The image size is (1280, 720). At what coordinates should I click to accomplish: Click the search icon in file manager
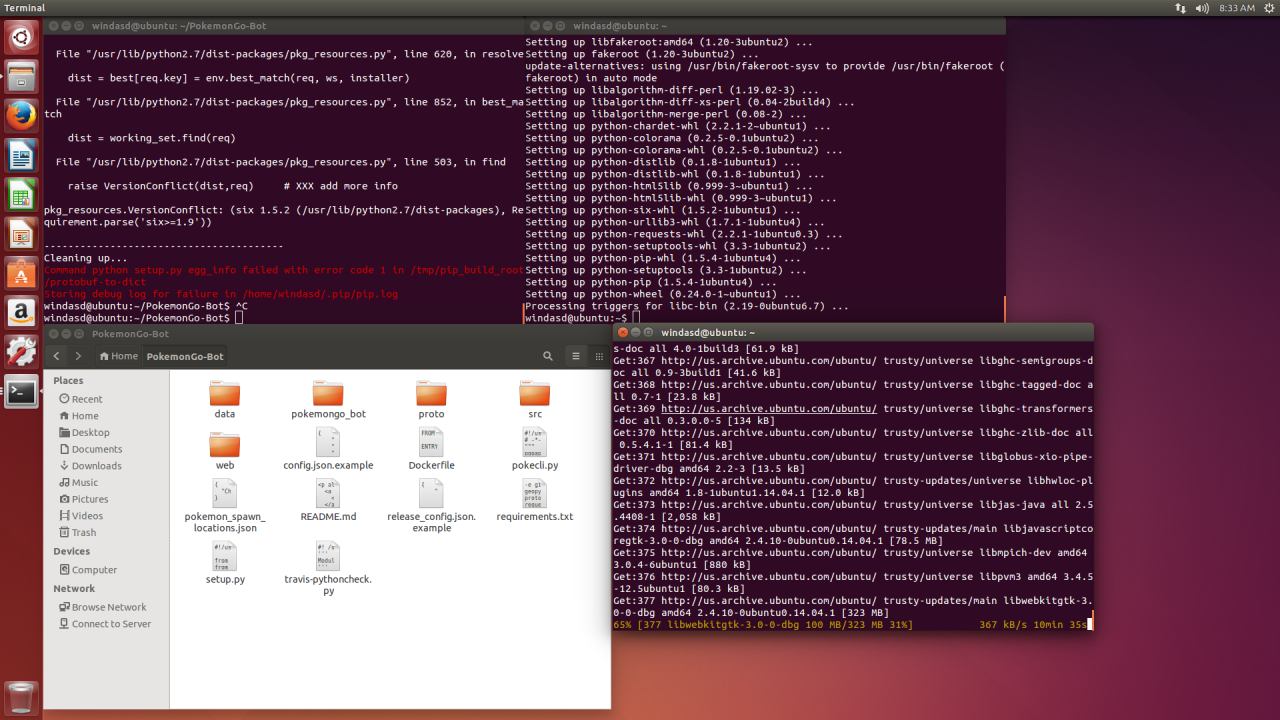click(548, 356)
